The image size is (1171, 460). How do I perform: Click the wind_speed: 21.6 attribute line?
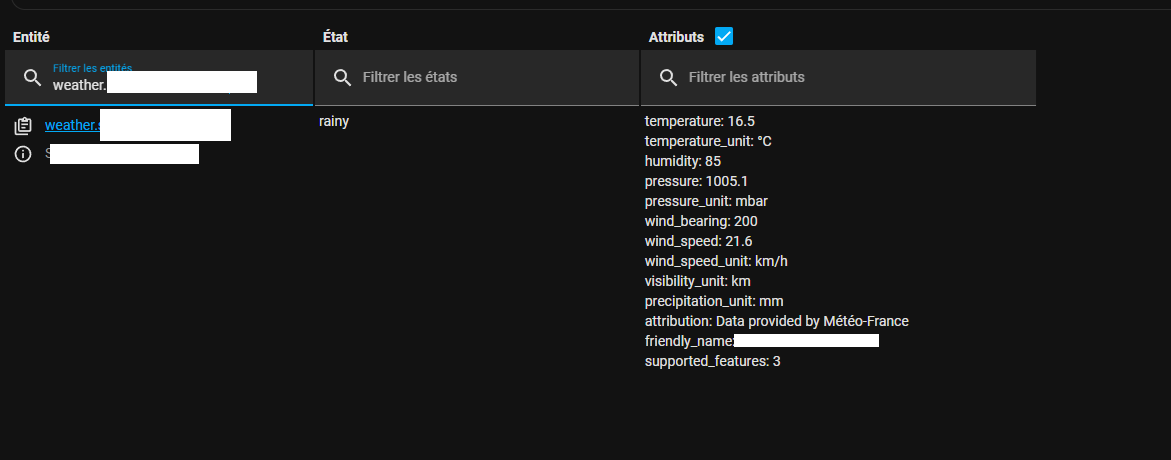(x=698, y=241)
